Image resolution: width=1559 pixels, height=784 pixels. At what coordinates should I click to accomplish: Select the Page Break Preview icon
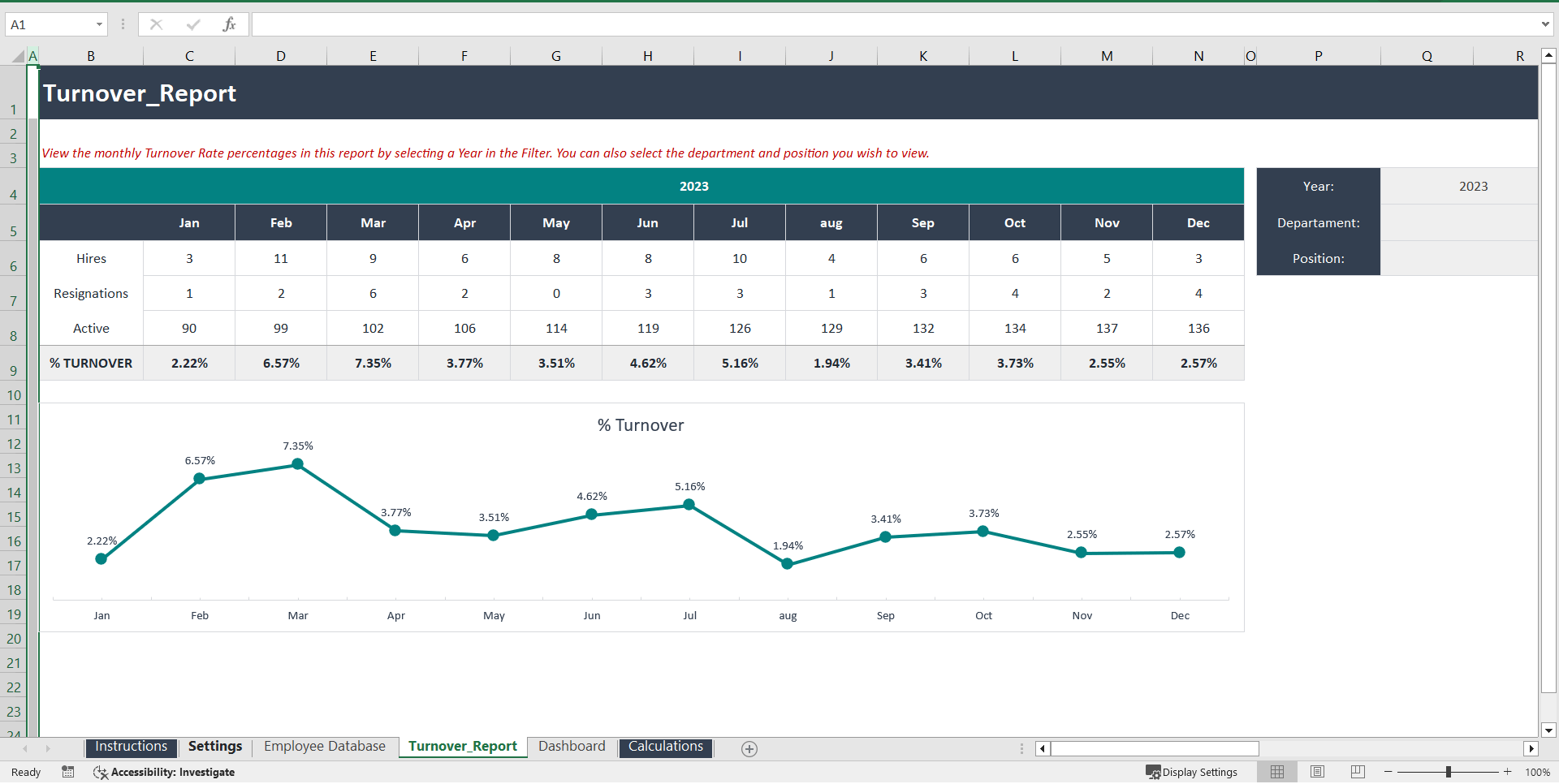1357,772
